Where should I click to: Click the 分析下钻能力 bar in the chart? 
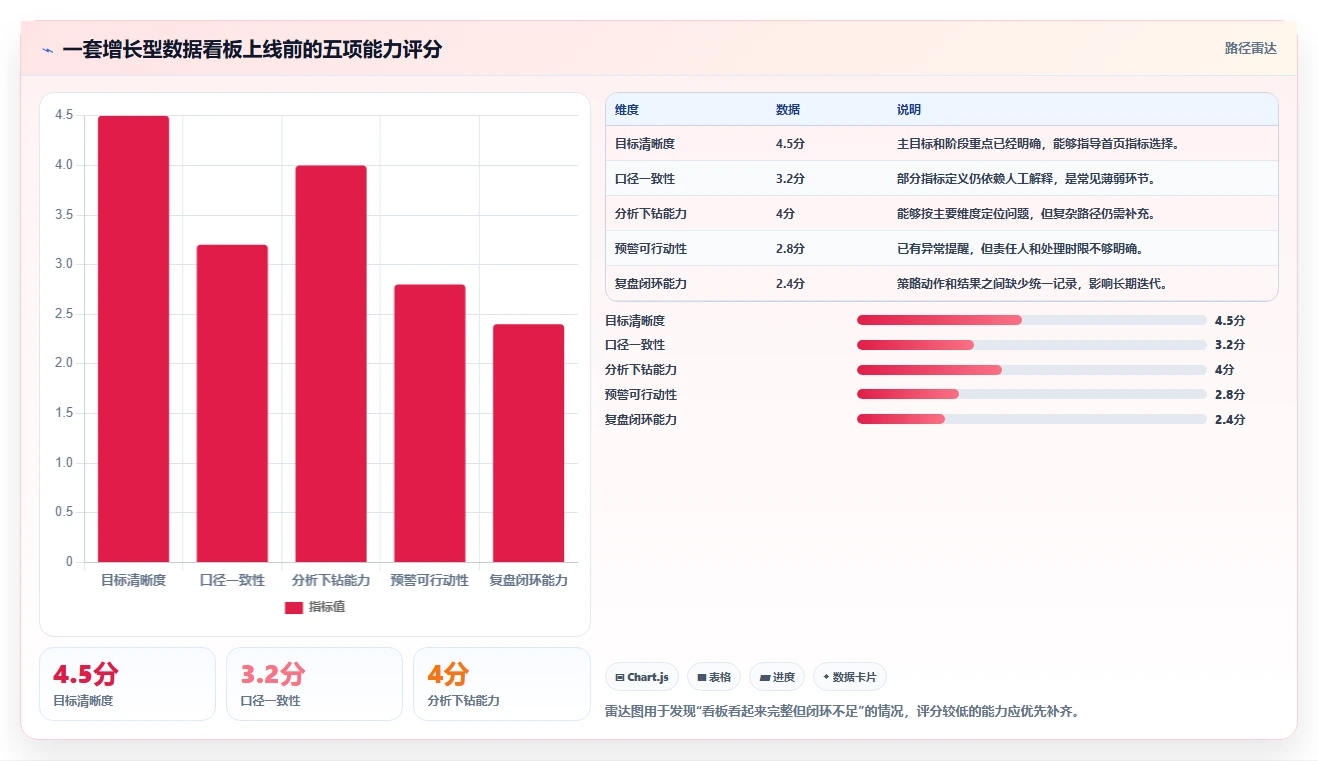[331, 364]
